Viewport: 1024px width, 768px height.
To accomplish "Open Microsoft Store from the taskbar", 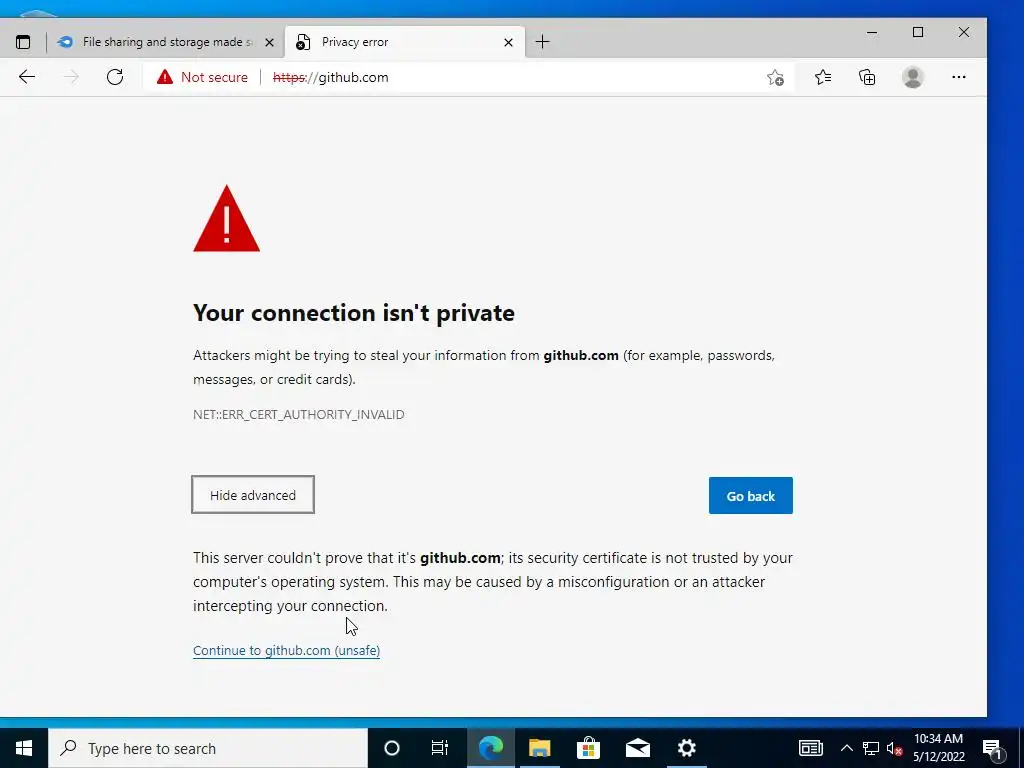I will point(588,748).
